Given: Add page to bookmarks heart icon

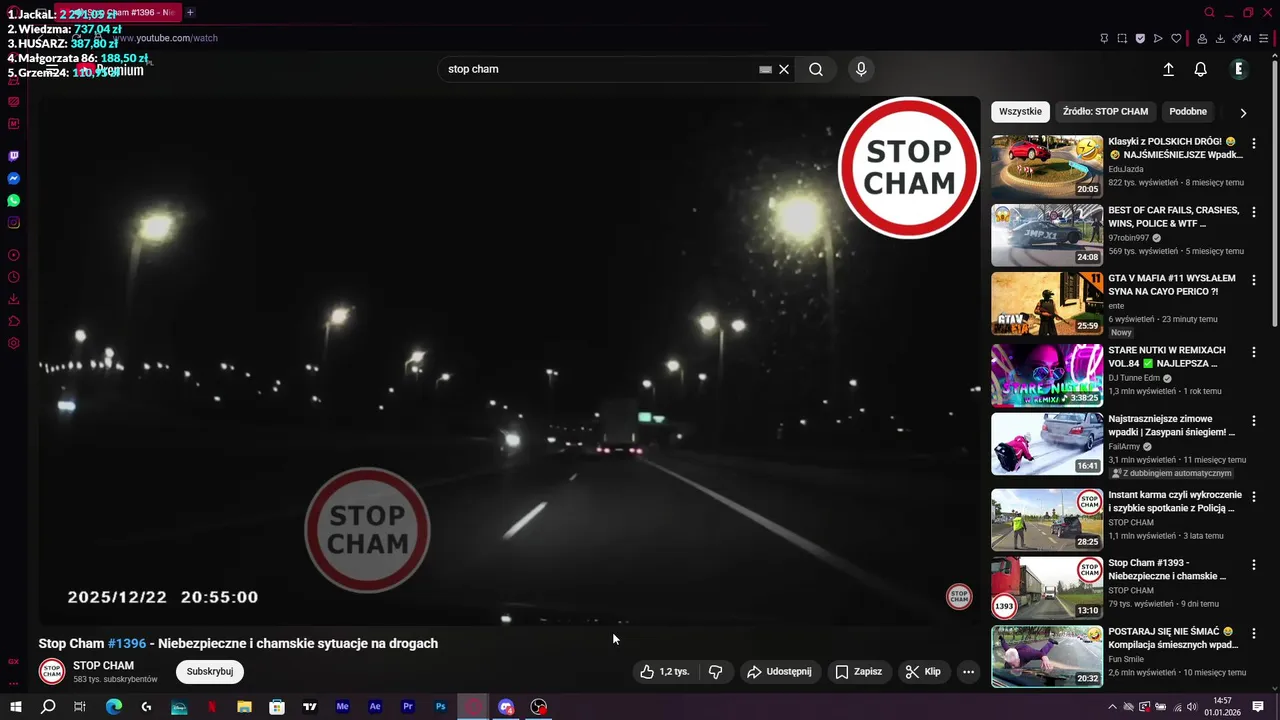Looking at the screenshot, I should 1176,38.
